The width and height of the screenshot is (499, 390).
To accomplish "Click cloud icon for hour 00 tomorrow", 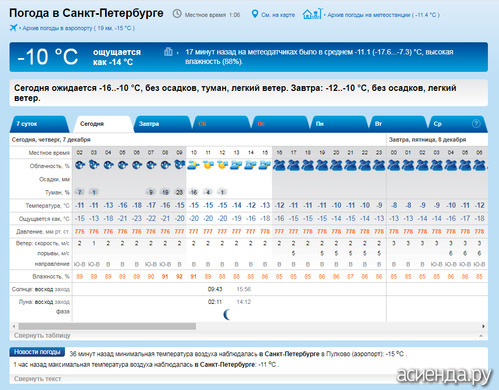I will pyautogui.click(x=394, y=165).
